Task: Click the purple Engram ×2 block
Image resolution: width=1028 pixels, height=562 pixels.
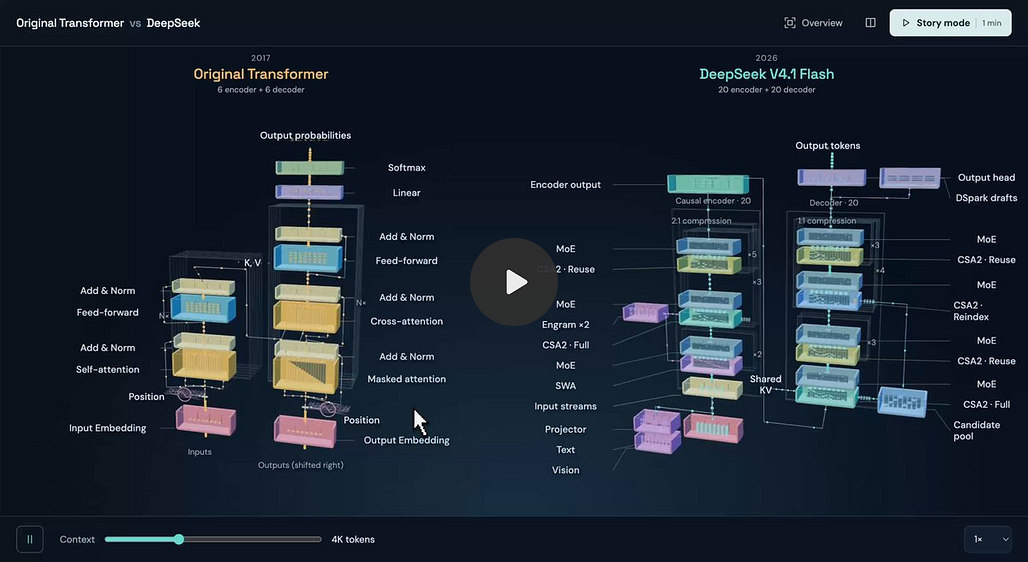Action: tap(645, 312)
